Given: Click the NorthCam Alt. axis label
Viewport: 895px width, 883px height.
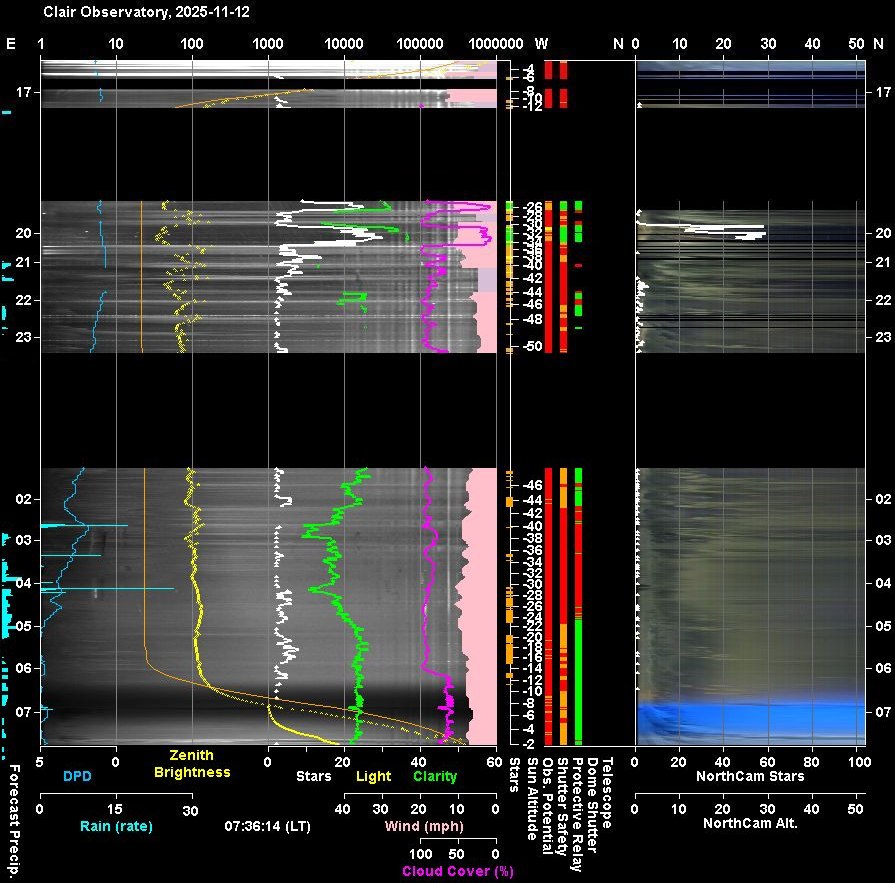Looking at the screenshot, I should click(x=750, y=824).
